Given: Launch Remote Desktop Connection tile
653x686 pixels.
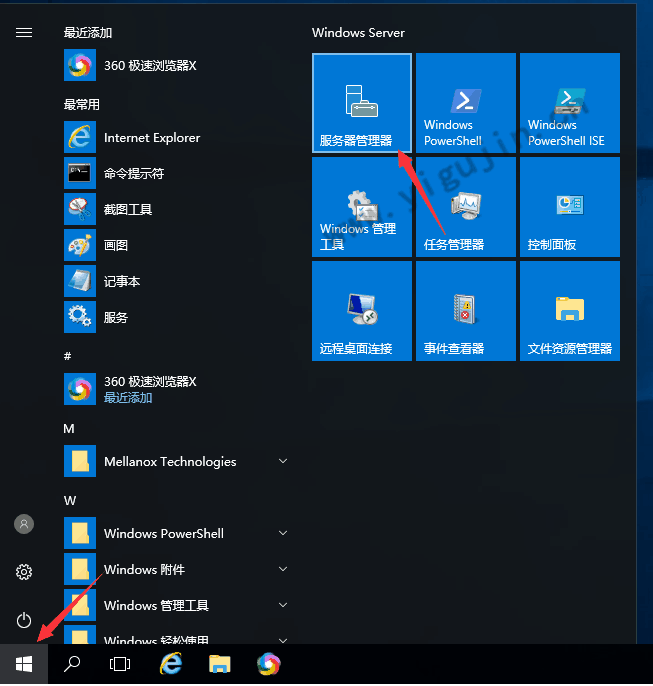Looking at the screenshot, I should 361,311.
